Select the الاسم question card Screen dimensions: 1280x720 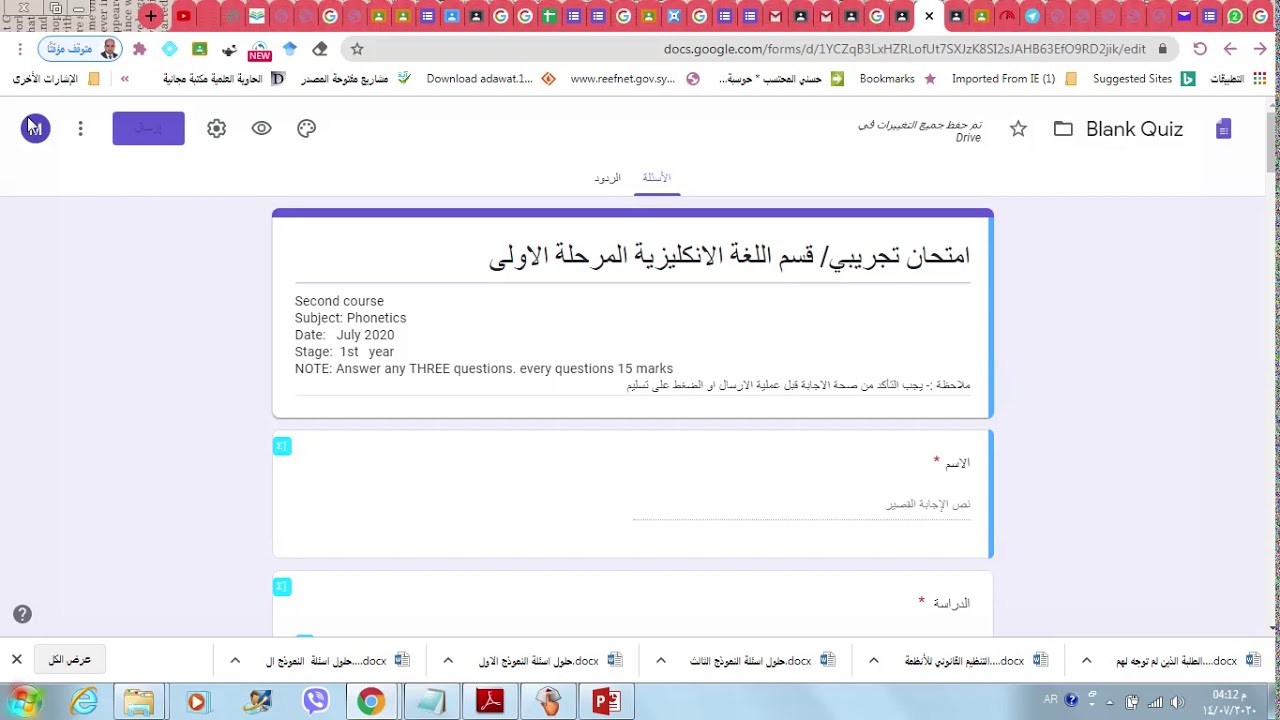point(632,493)
